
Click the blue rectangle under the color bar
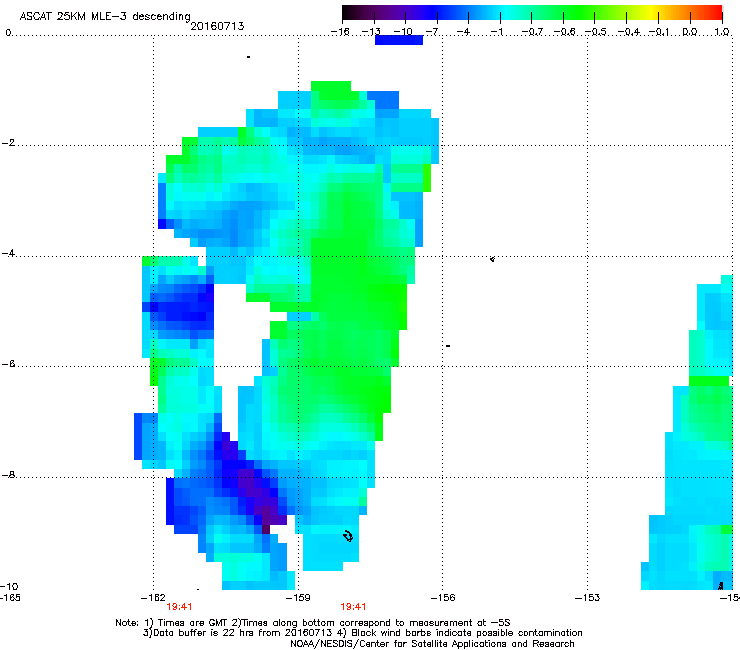point(399,40)
